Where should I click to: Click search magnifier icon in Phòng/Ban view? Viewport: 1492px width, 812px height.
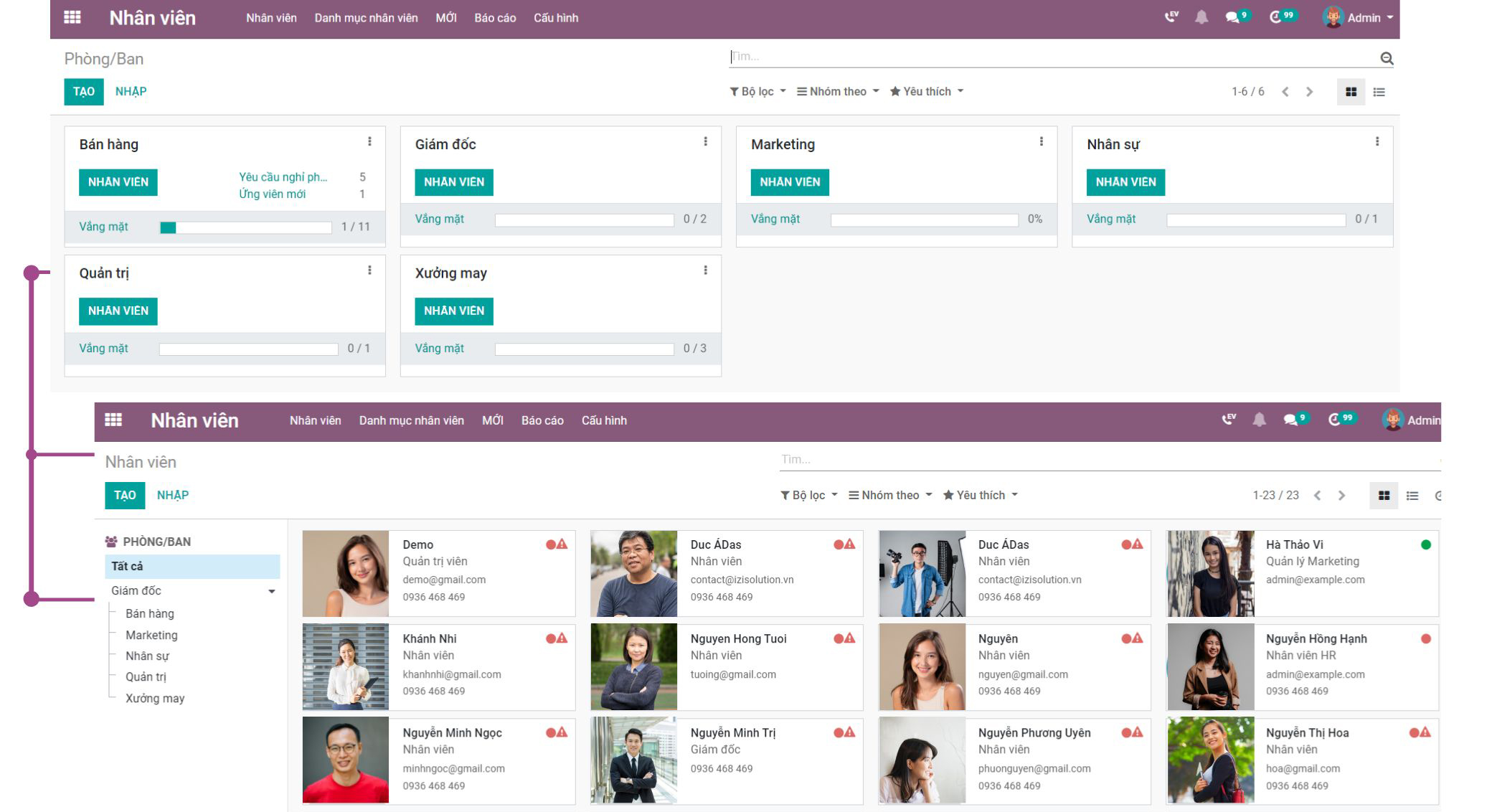(x=1387, y=59)
